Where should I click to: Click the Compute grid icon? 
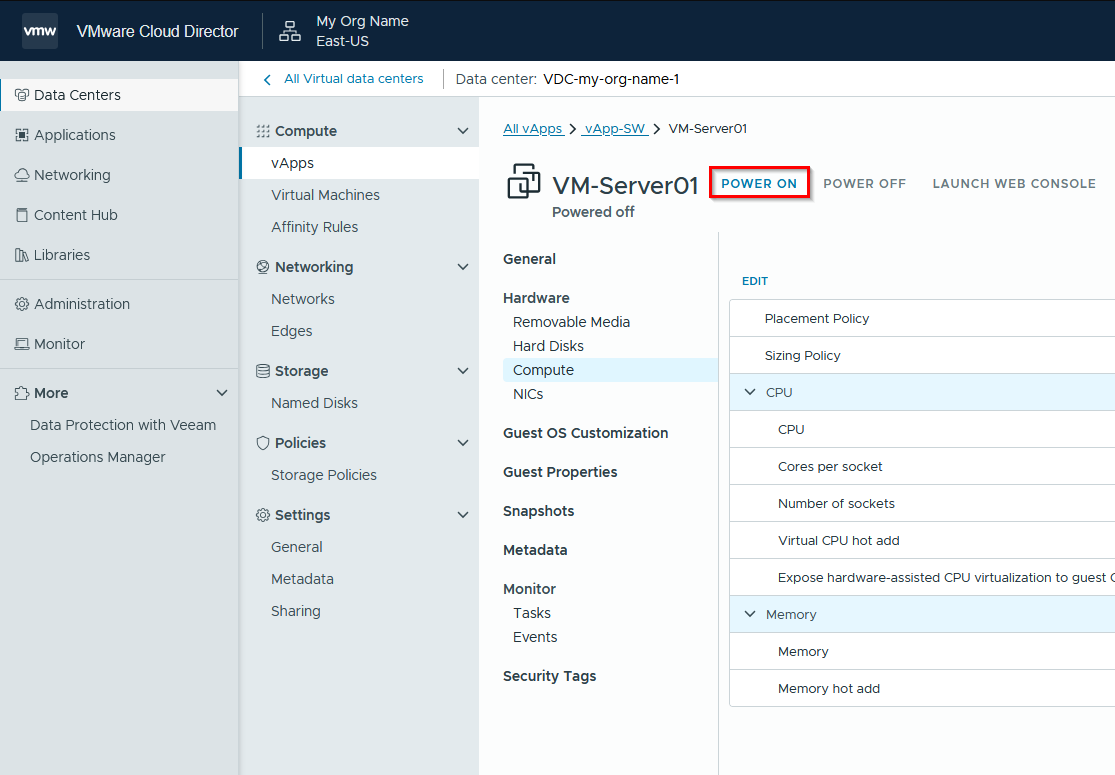point(263,131)
